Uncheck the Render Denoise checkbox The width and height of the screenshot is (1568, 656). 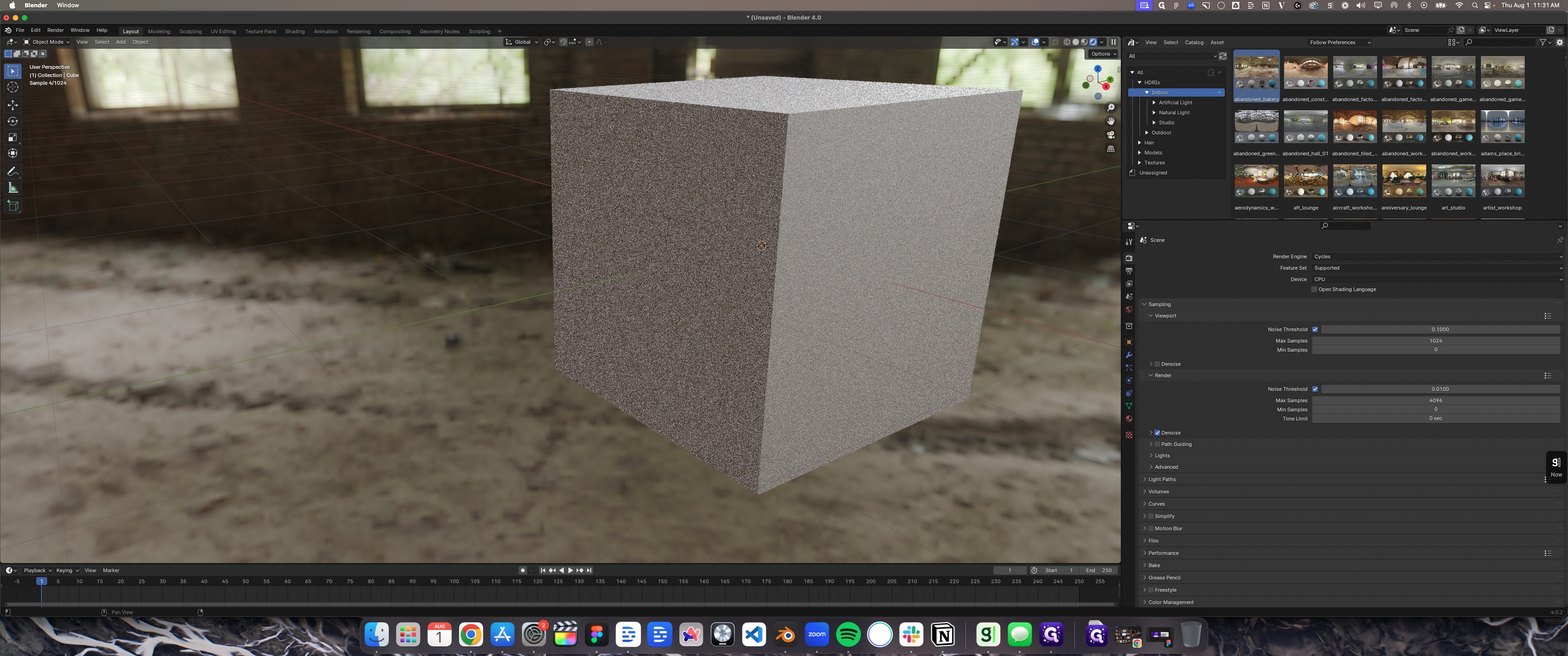1157,433
